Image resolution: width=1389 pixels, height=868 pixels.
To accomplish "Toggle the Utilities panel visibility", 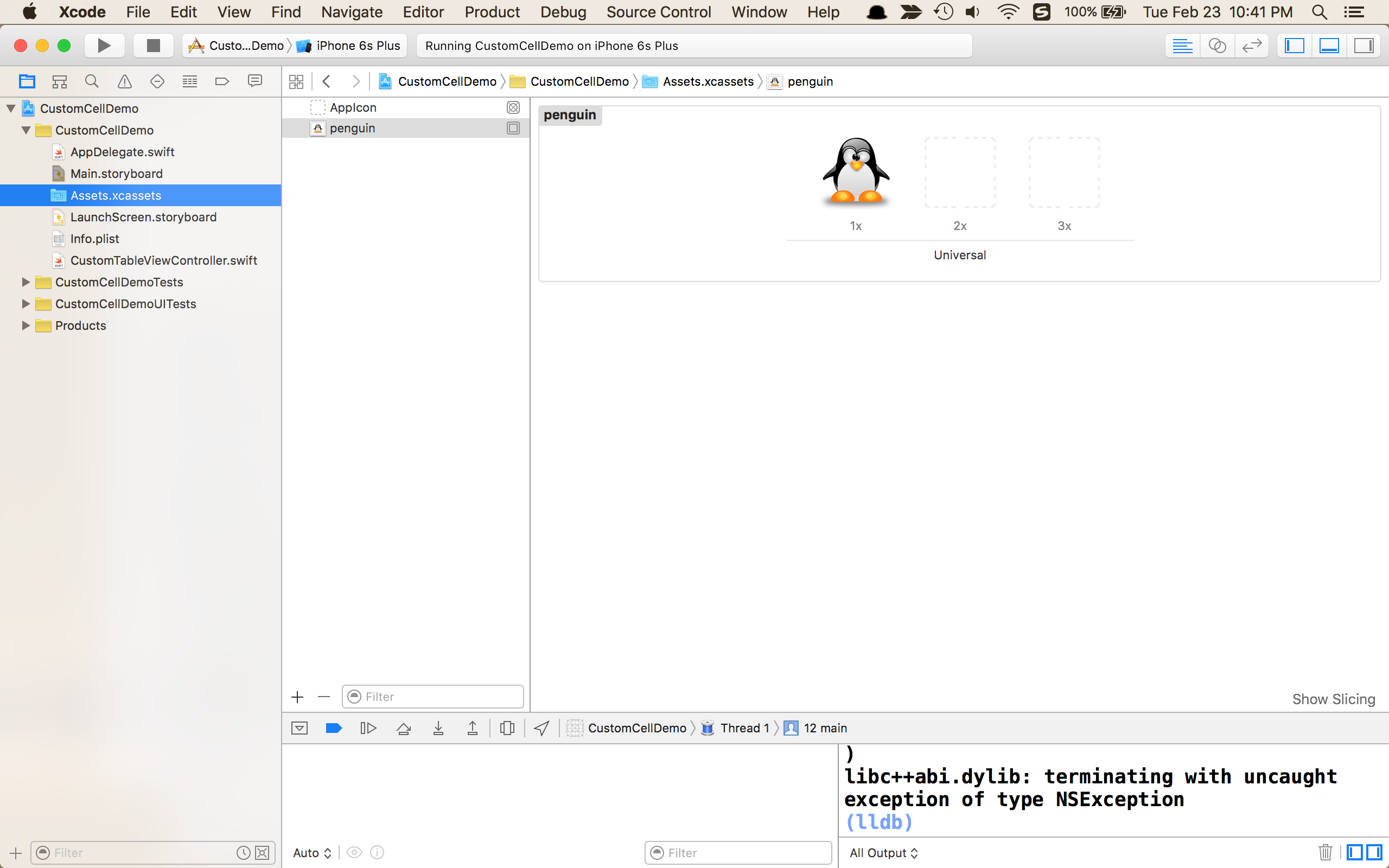I will pos(1363,46).
